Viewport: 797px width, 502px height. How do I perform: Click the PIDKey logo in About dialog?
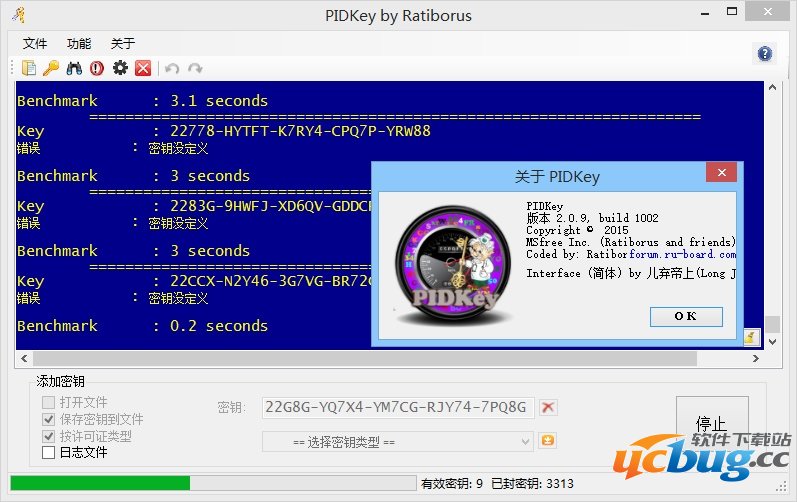[453, 264]
